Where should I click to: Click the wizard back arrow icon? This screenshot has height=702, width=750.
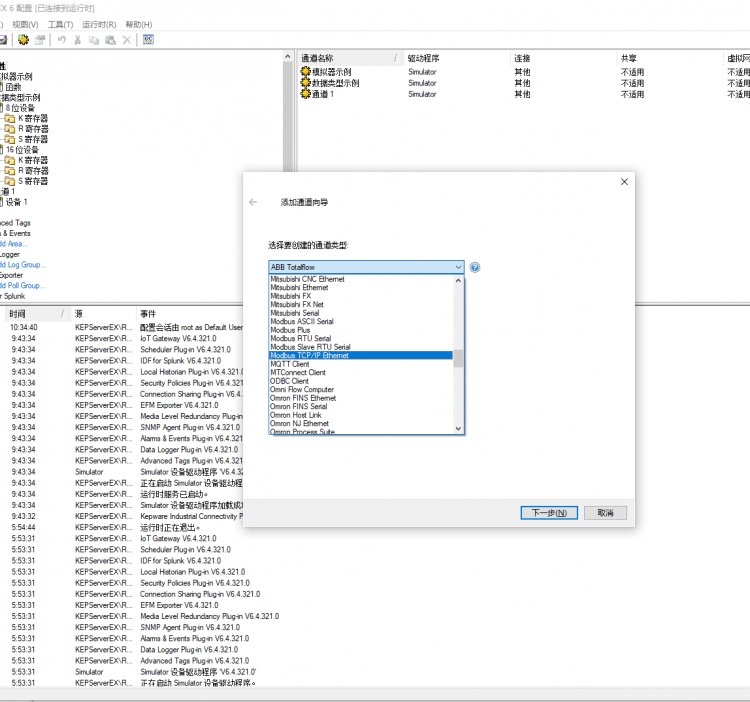coord(253,202)
